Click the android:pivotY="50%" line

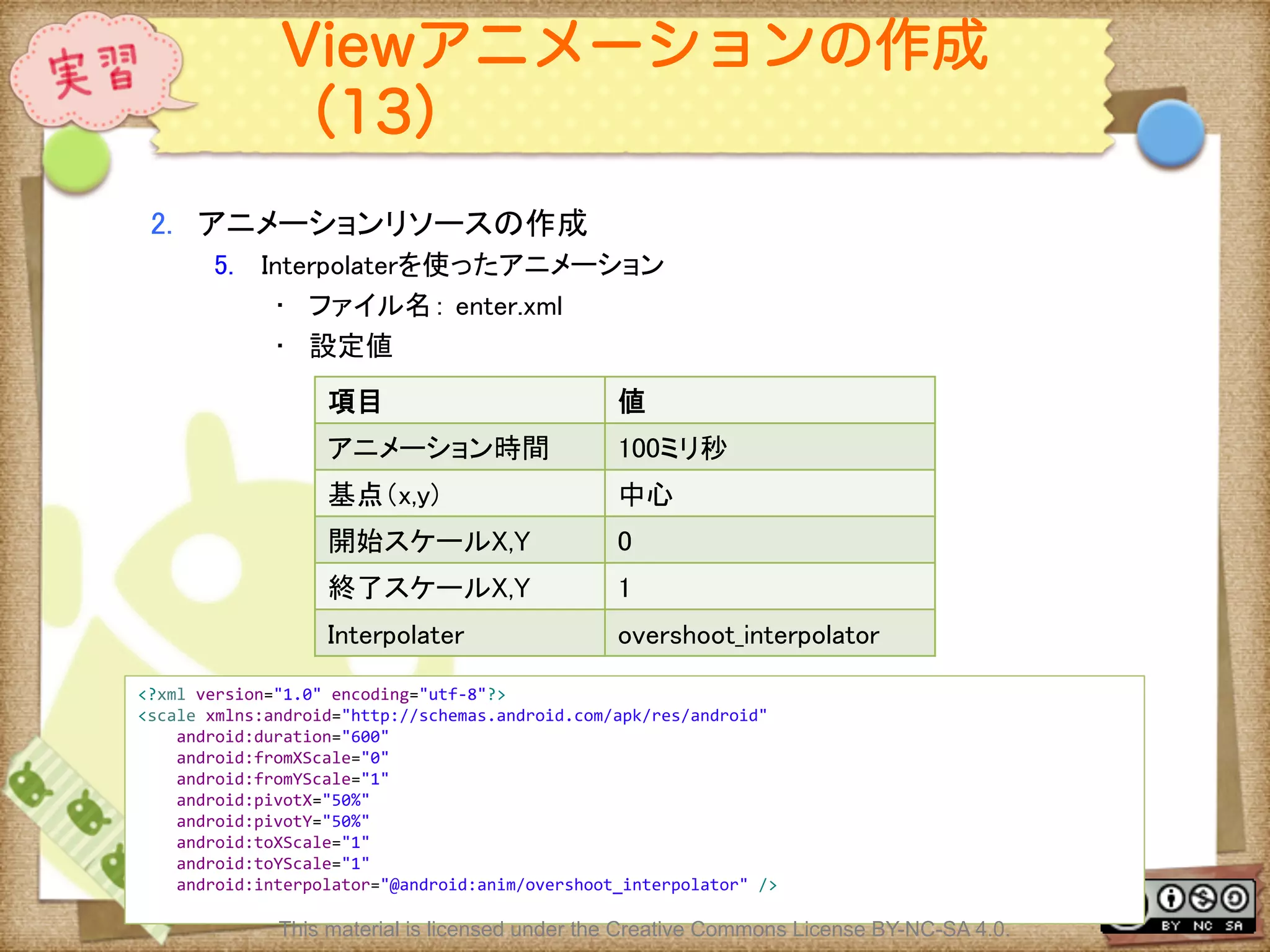273,821
